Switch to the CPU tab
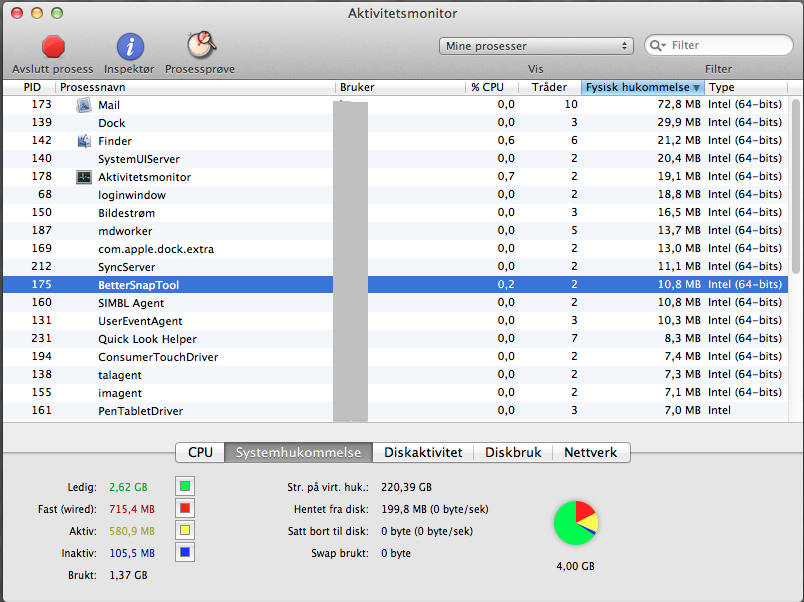Screen dimensions: 804x602 pos(200,452)
